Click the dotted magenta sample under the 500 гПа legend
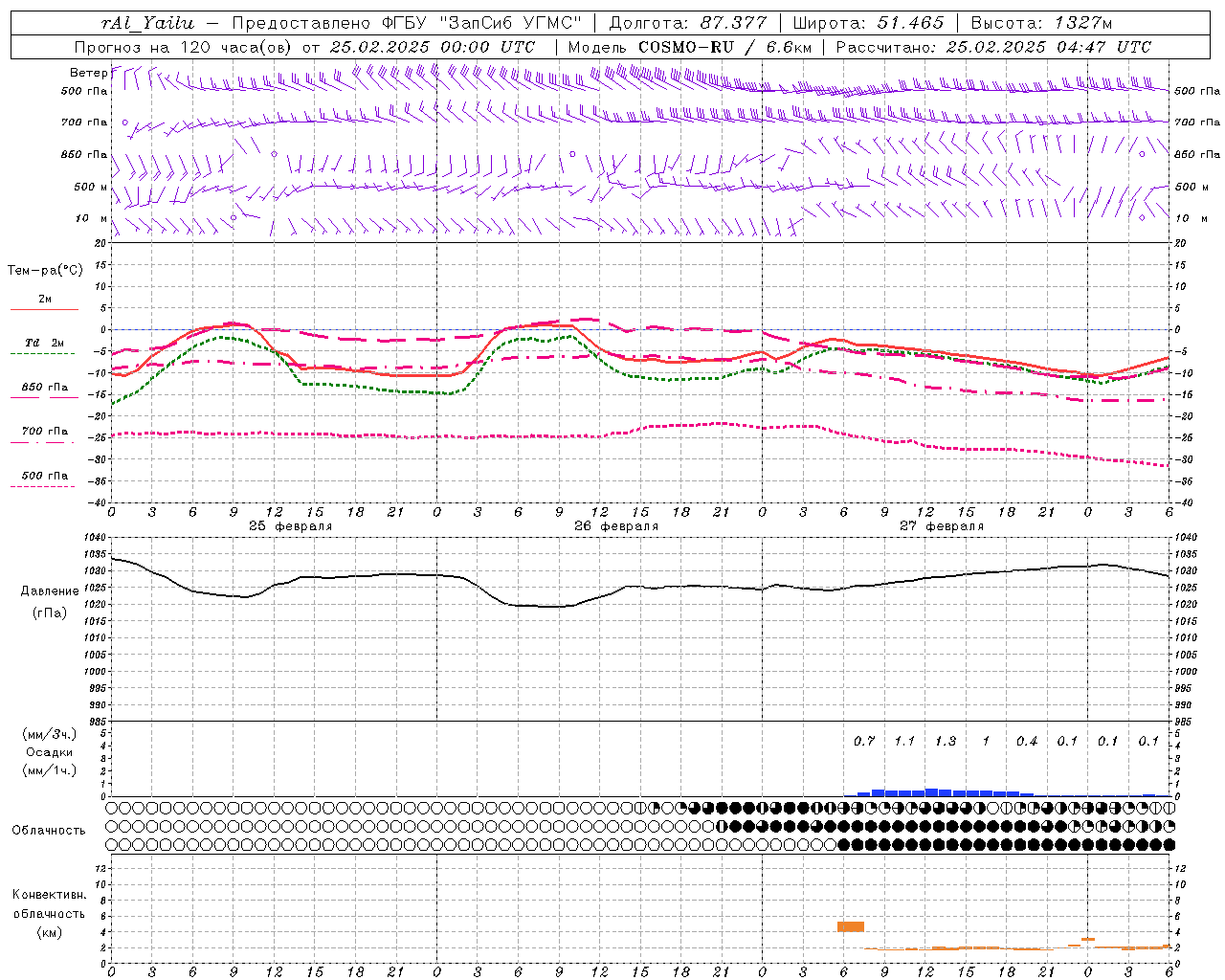This screenshot has height=980, width=1225. tap(42, 486)
